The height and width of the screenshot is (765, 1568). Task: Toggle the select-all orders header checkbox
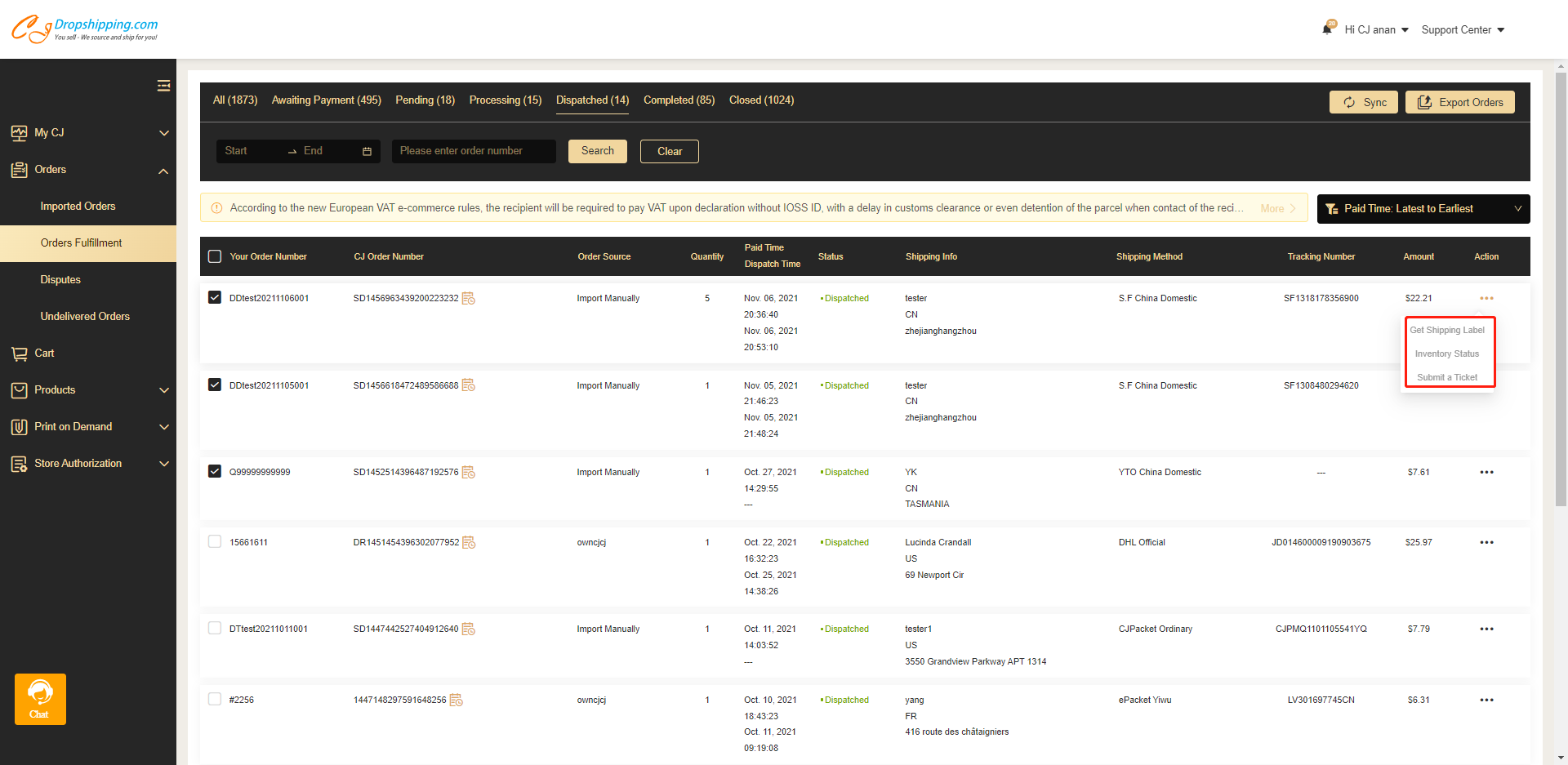click(215, 256)
